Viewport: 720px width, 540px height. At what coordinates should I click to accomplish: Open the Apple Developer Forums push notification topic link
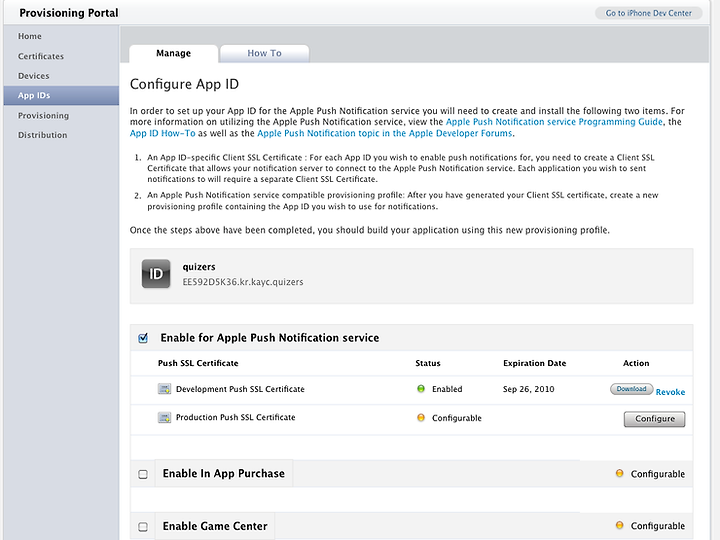384,133
